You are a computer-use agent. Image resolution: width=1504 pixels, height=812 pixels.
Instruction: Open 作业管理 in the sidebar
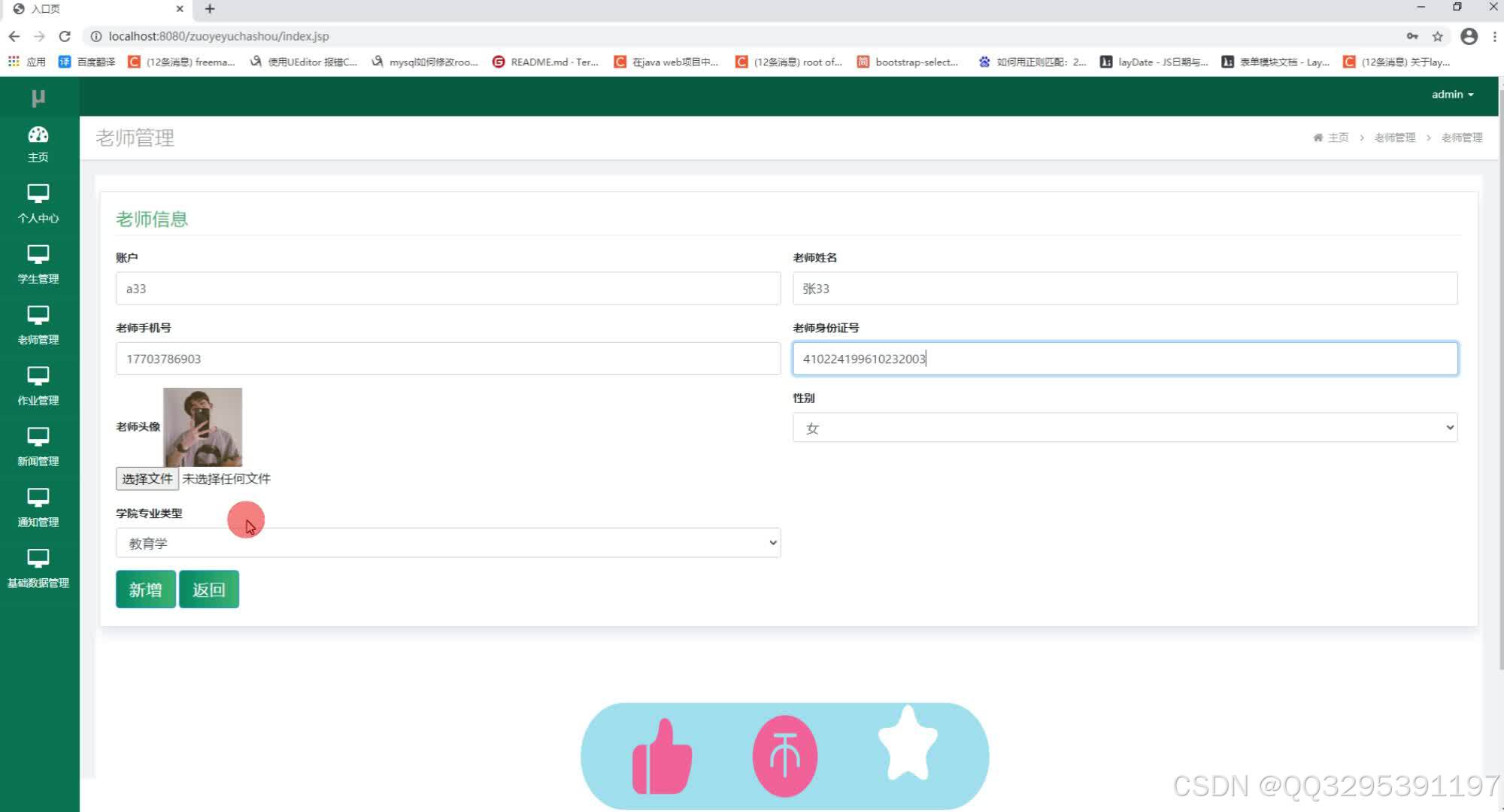[38, 386]
